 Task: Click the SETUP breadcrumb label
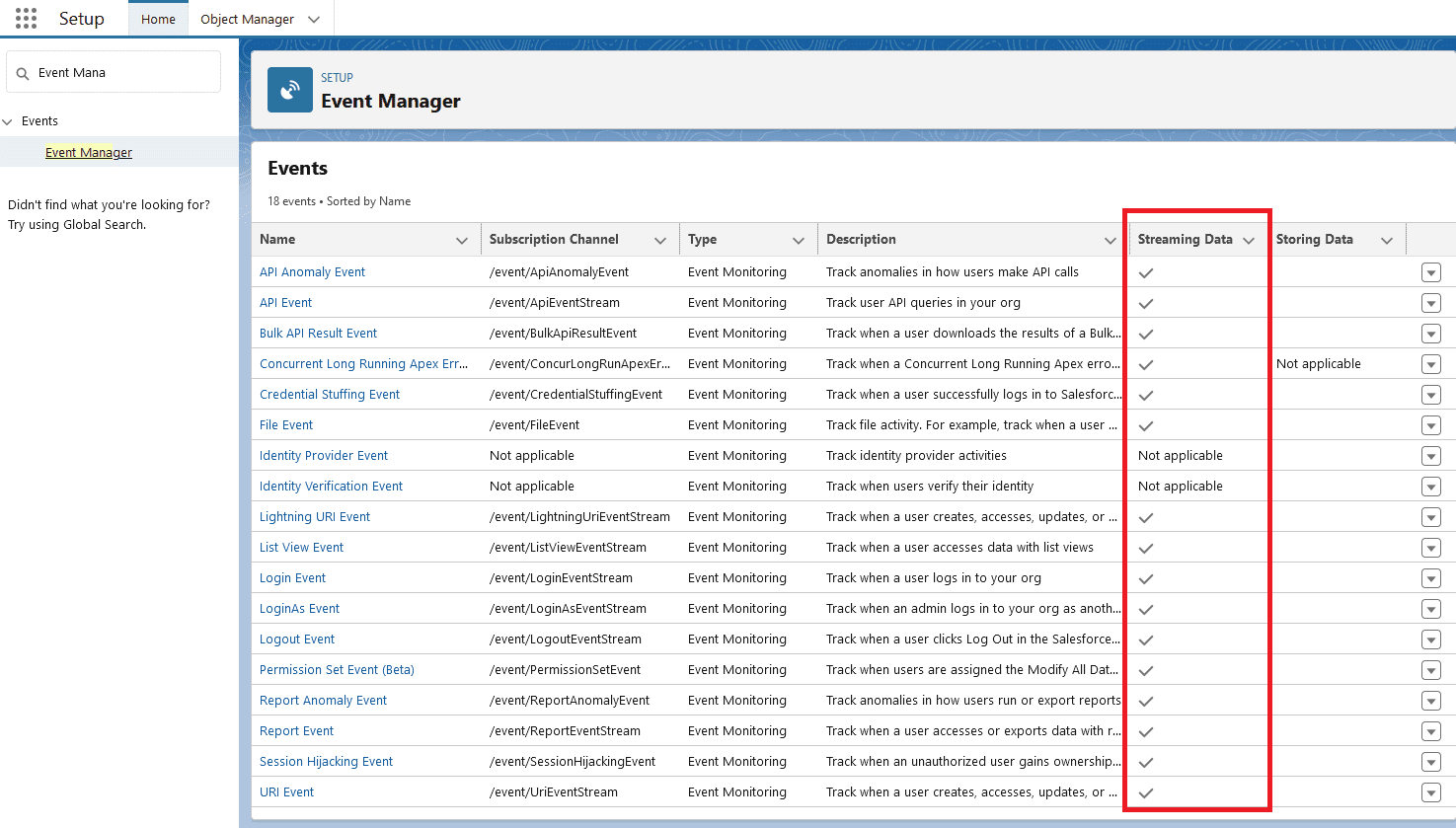click(x=337, y=77)
